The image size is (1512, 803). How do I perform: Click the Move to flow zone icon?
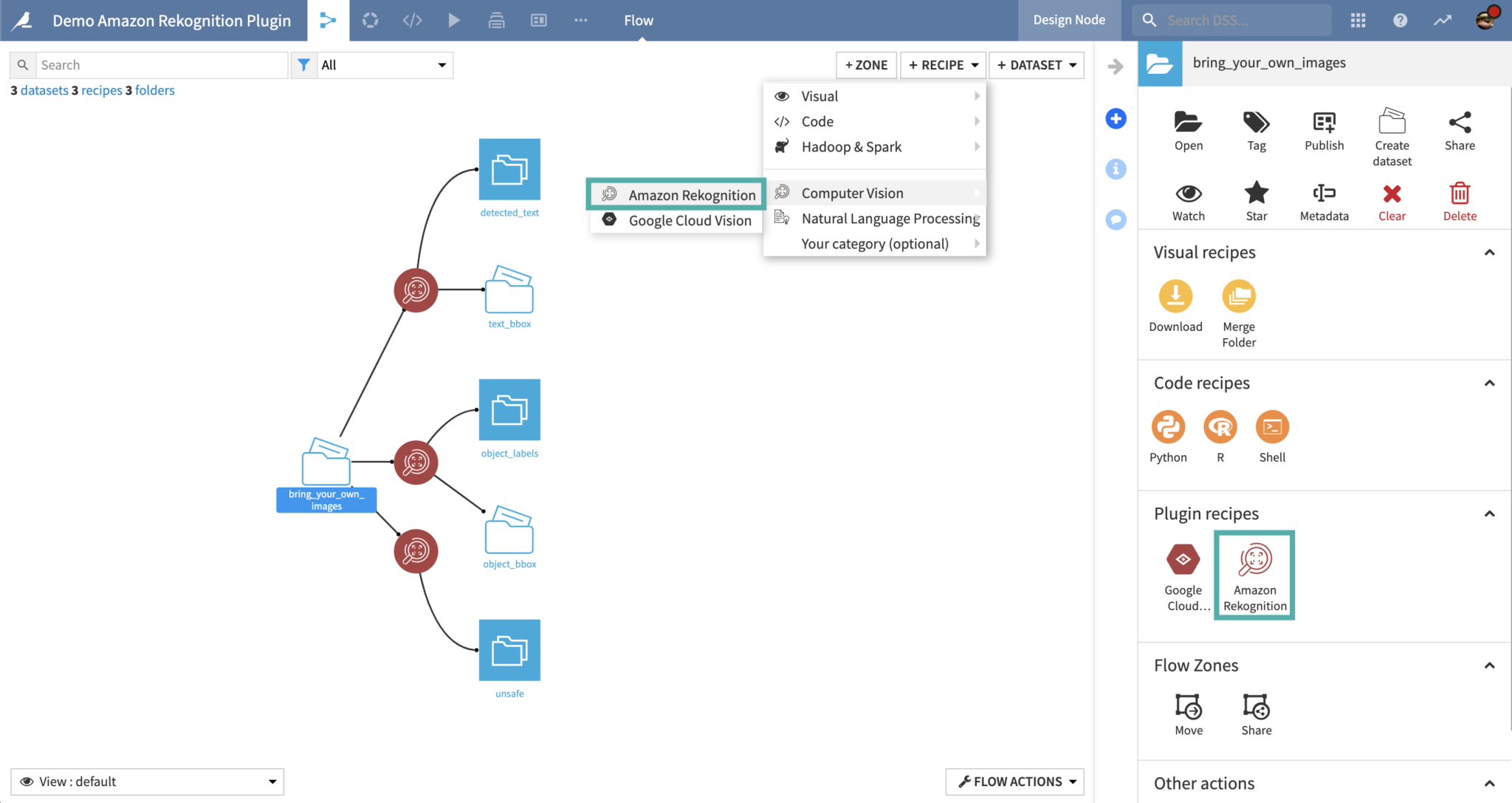click(1188, 707)
